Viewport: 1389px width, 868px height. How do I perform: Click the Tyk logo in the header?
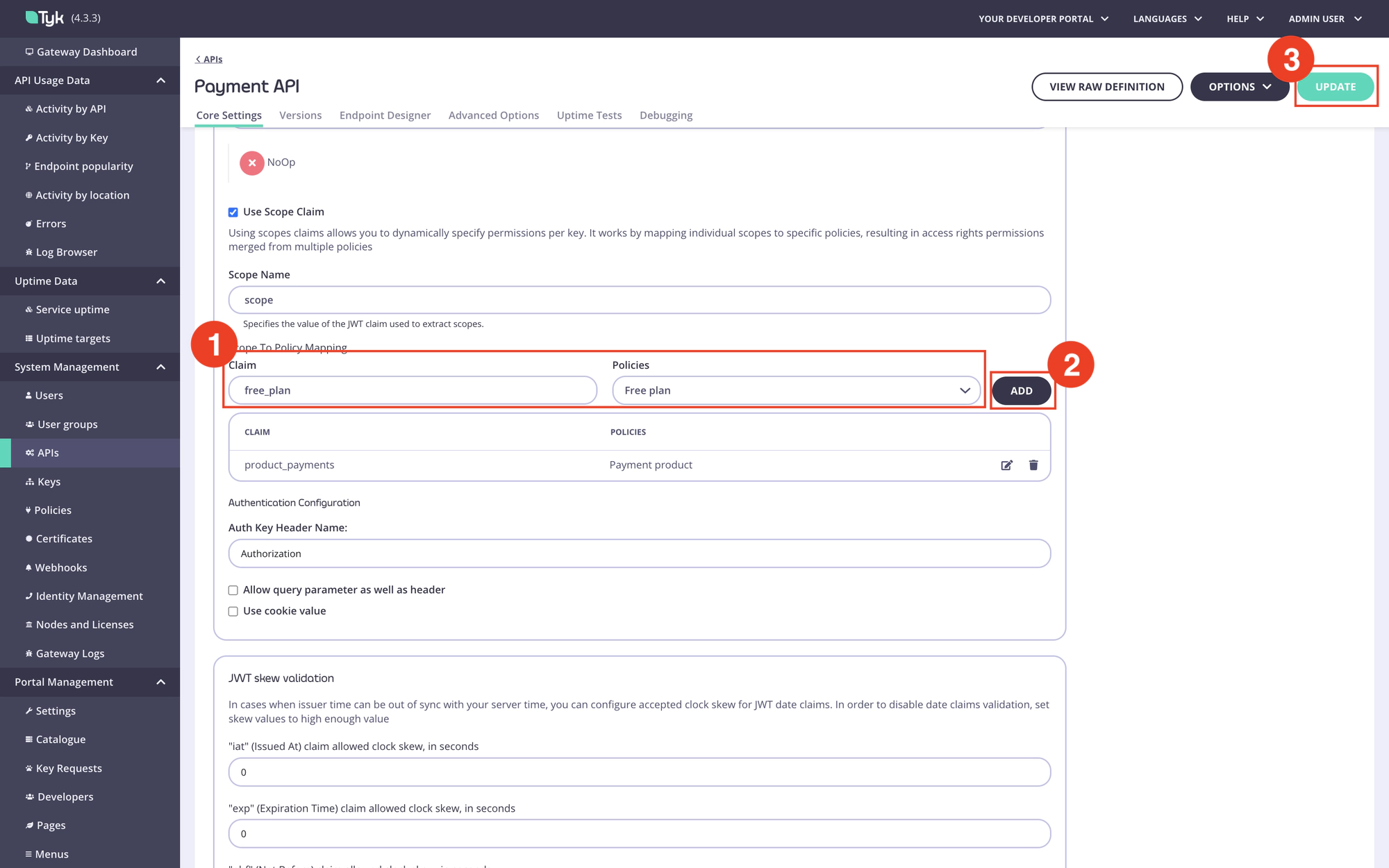point(43,17)
